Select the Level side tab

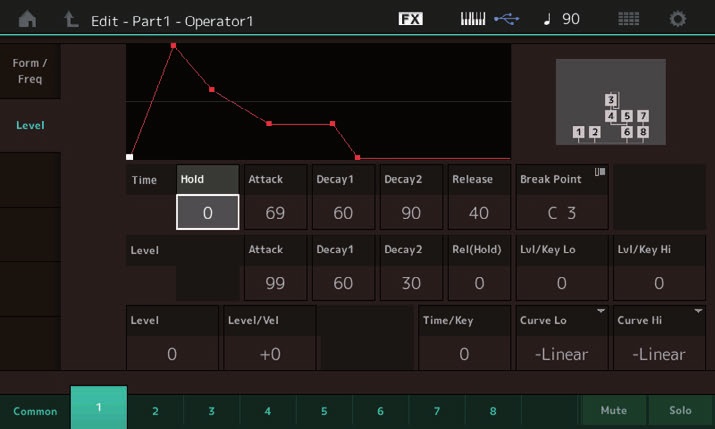point(30,125)
